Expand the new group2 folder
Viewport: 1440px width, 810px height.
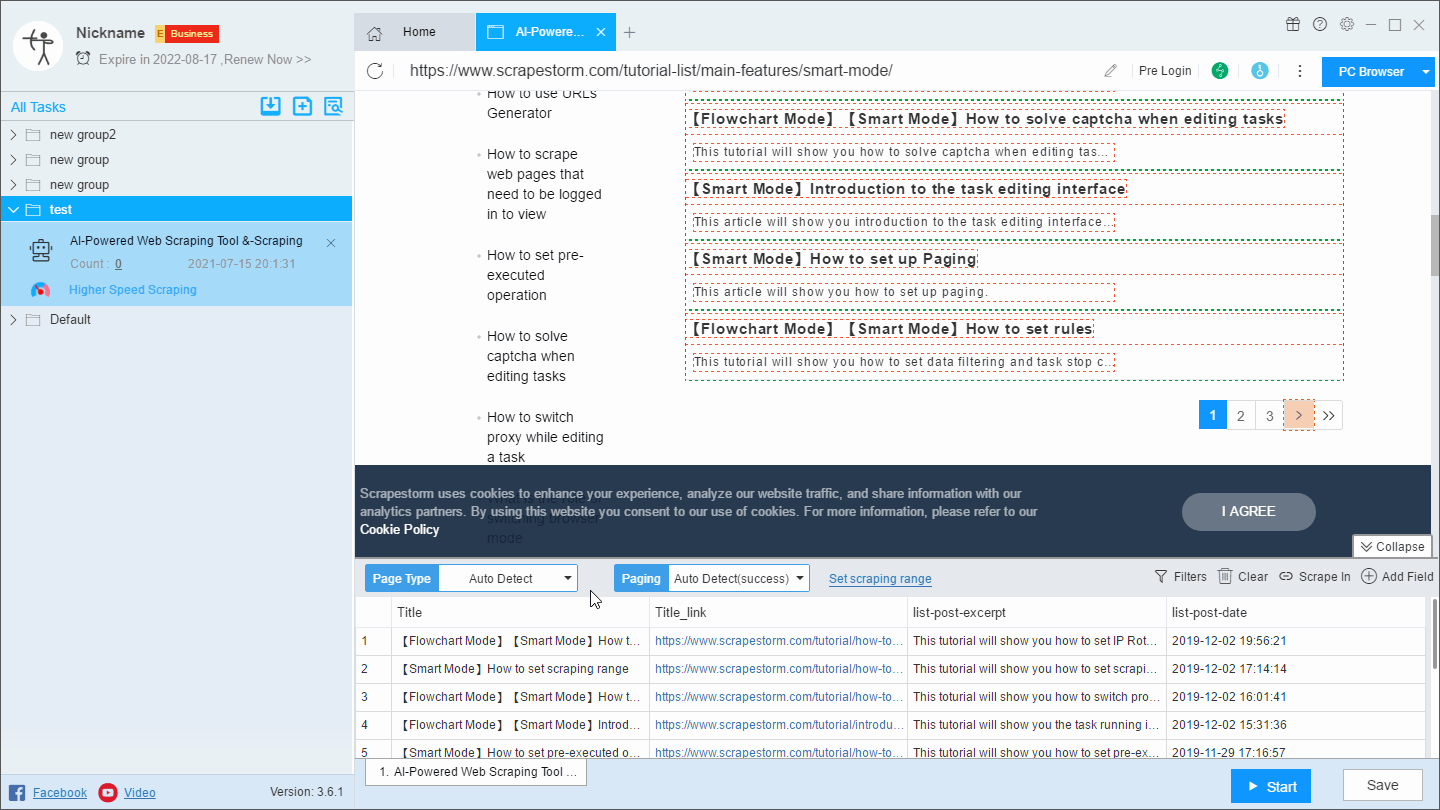pyautogui.click(x=13, y=135)
